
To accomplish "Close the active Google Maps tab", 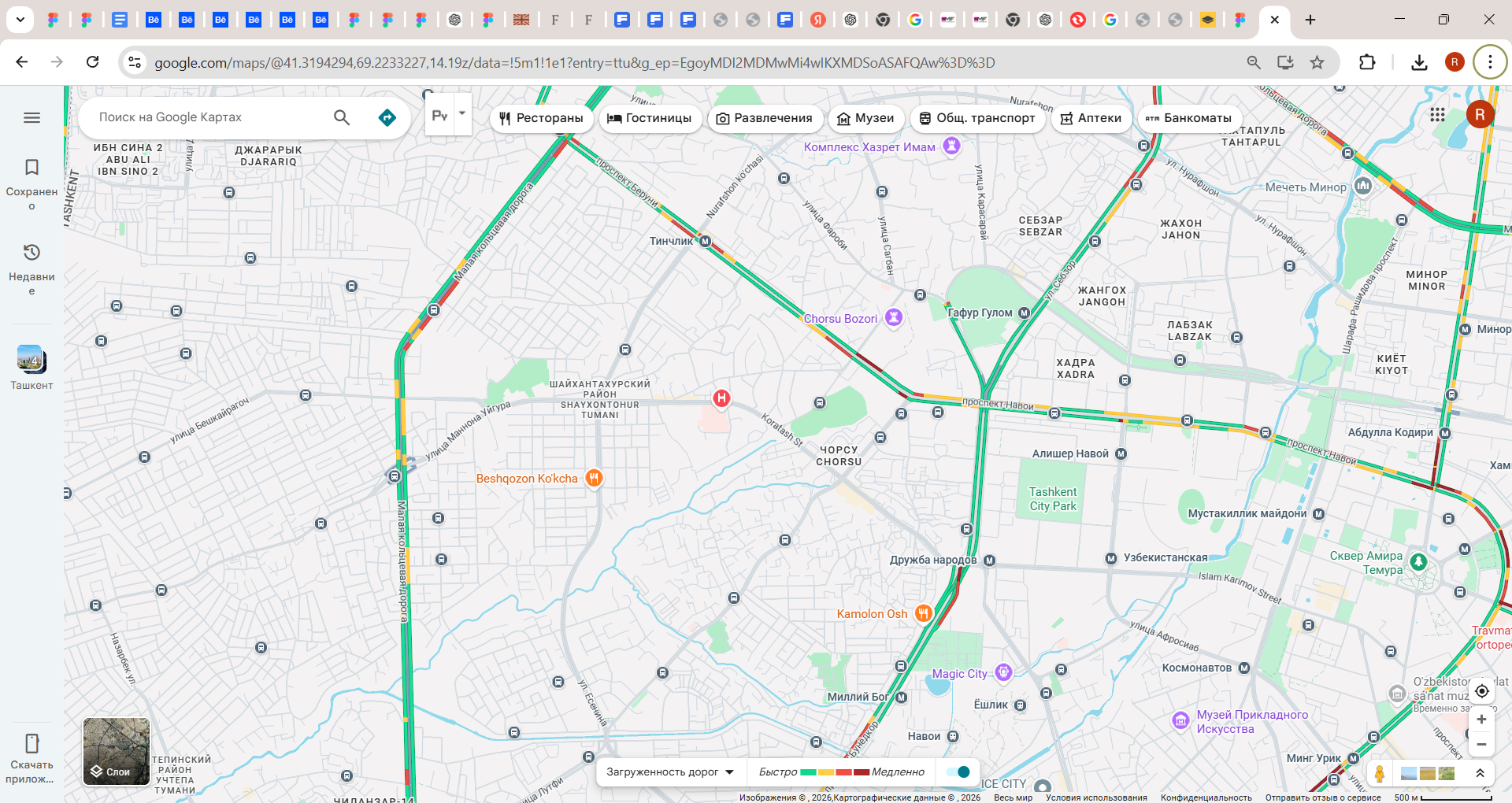I will (1274, 20).
